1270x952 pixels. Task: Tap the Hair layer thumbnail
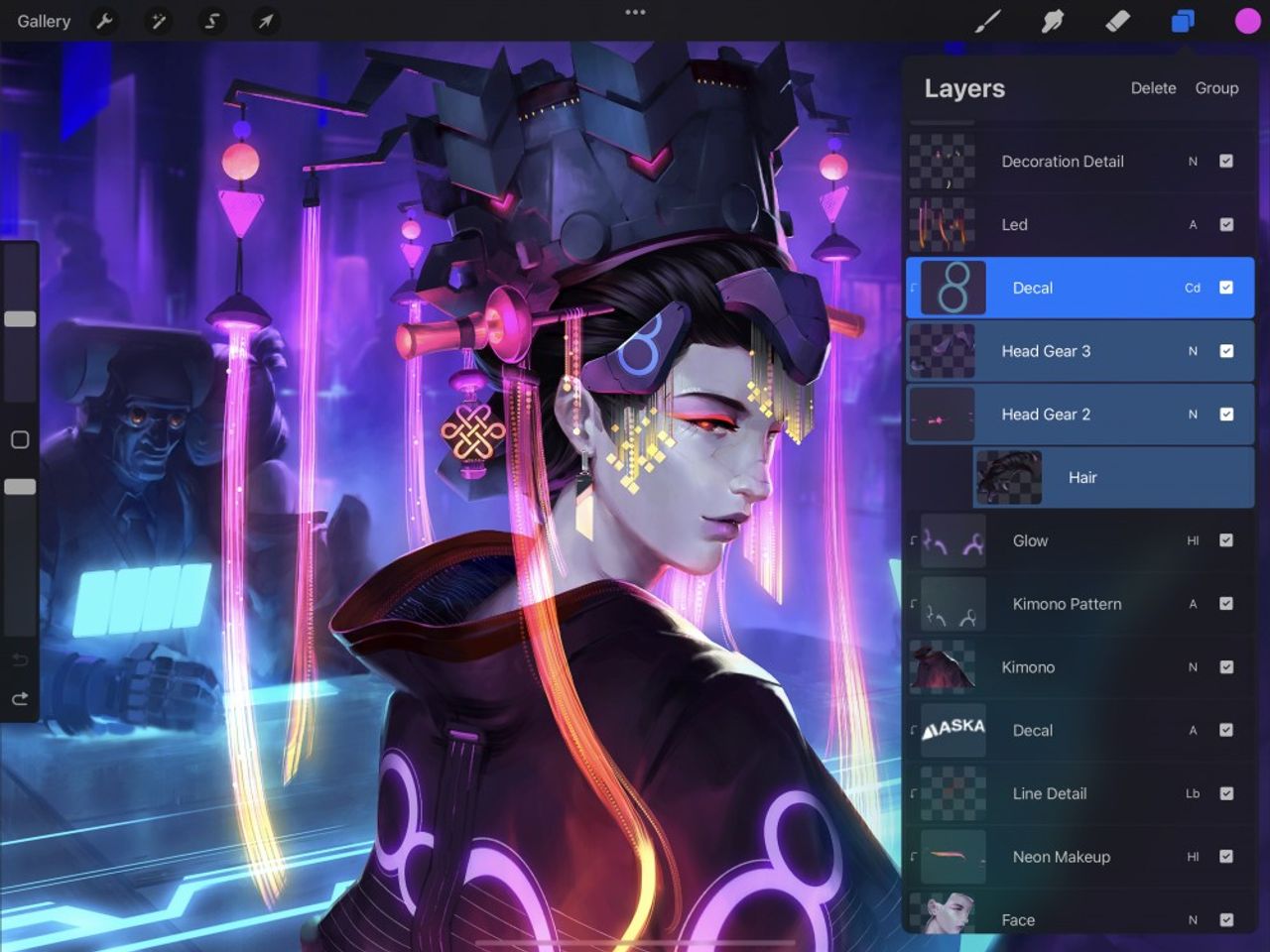(1009, 478)
